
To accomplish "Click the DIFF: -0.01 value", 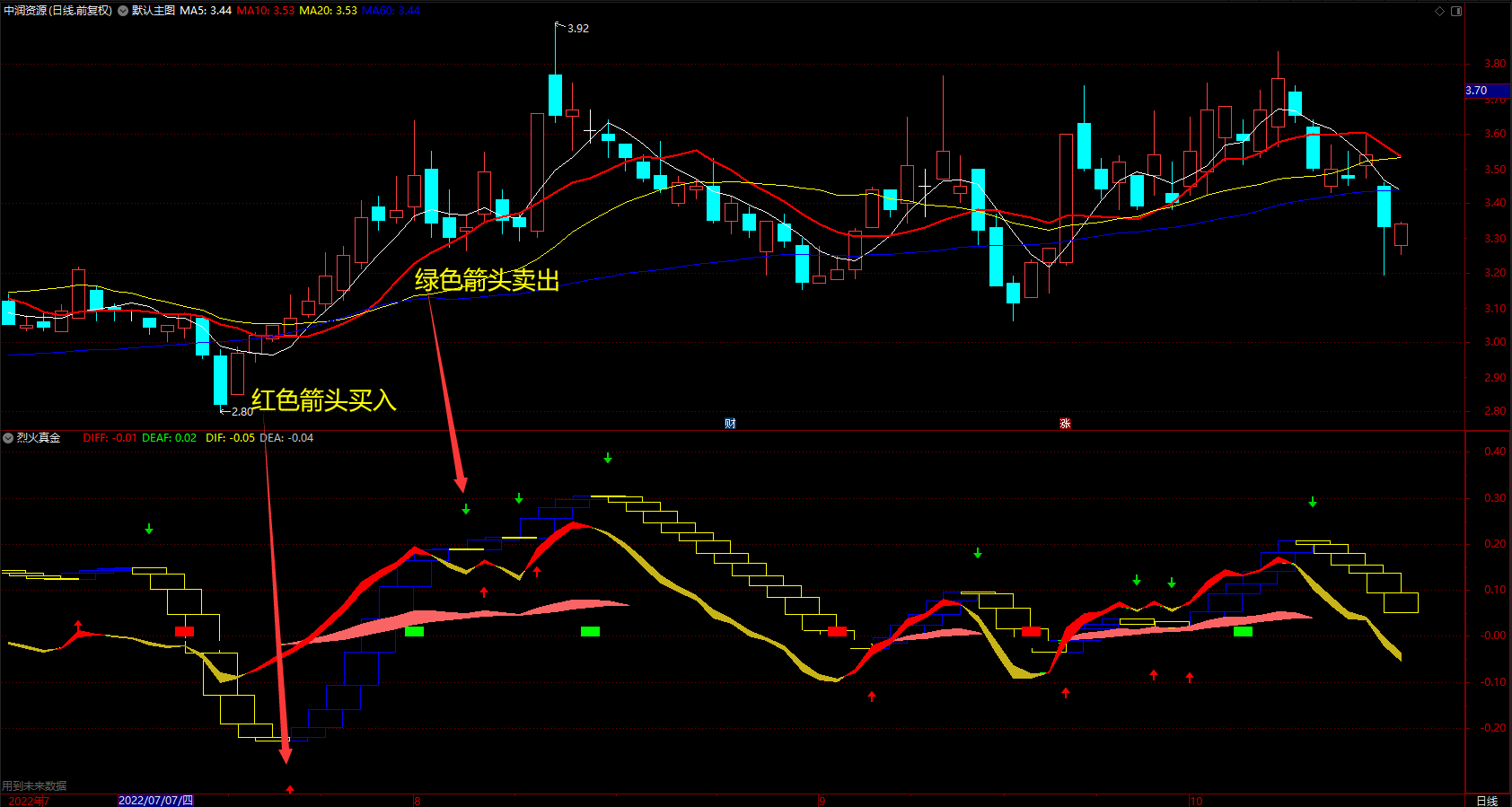I will coord(110,438).
